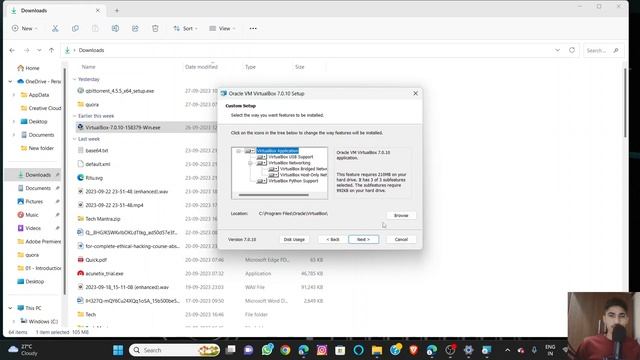Click the Disk Usage button

coord(294,240)
